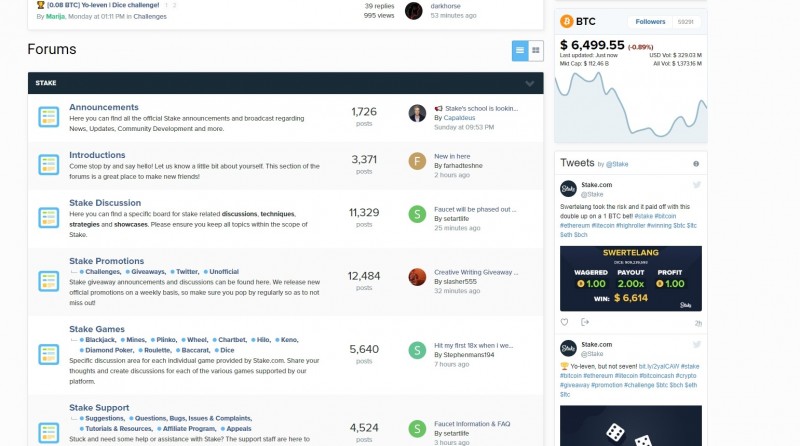
Task: Open latest post 'New in here'
Action: (452, 157)
